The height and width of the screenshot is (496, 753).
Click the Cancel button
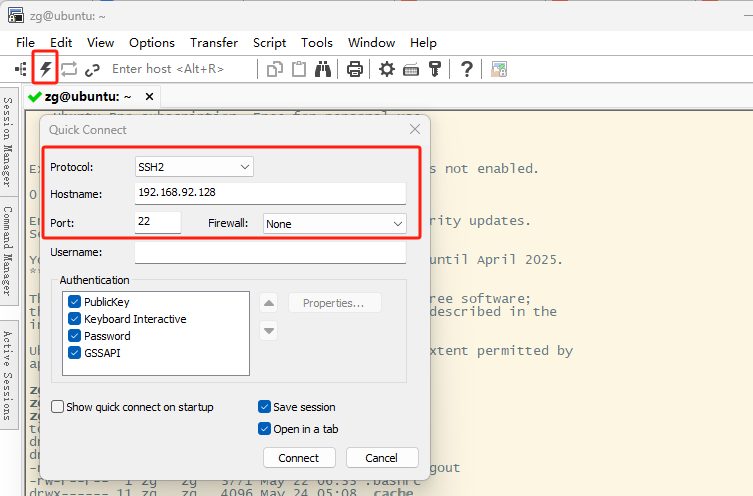pos(382,458)
